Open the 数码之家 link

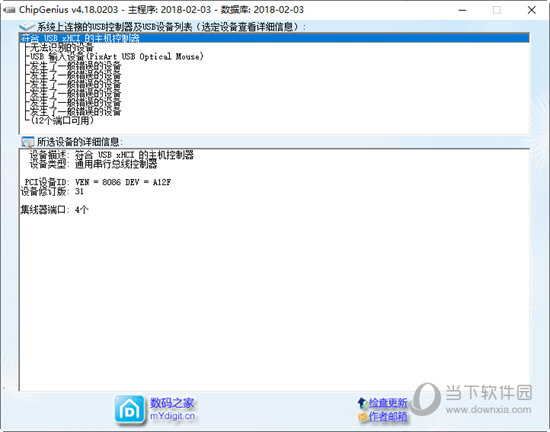point(172,403)
